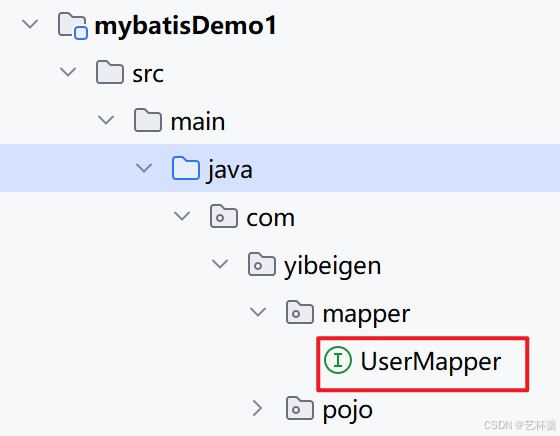The width and height of the screenshot is (560, 436).
Task: Click the main folder icon
Action: tap(148, 120)
